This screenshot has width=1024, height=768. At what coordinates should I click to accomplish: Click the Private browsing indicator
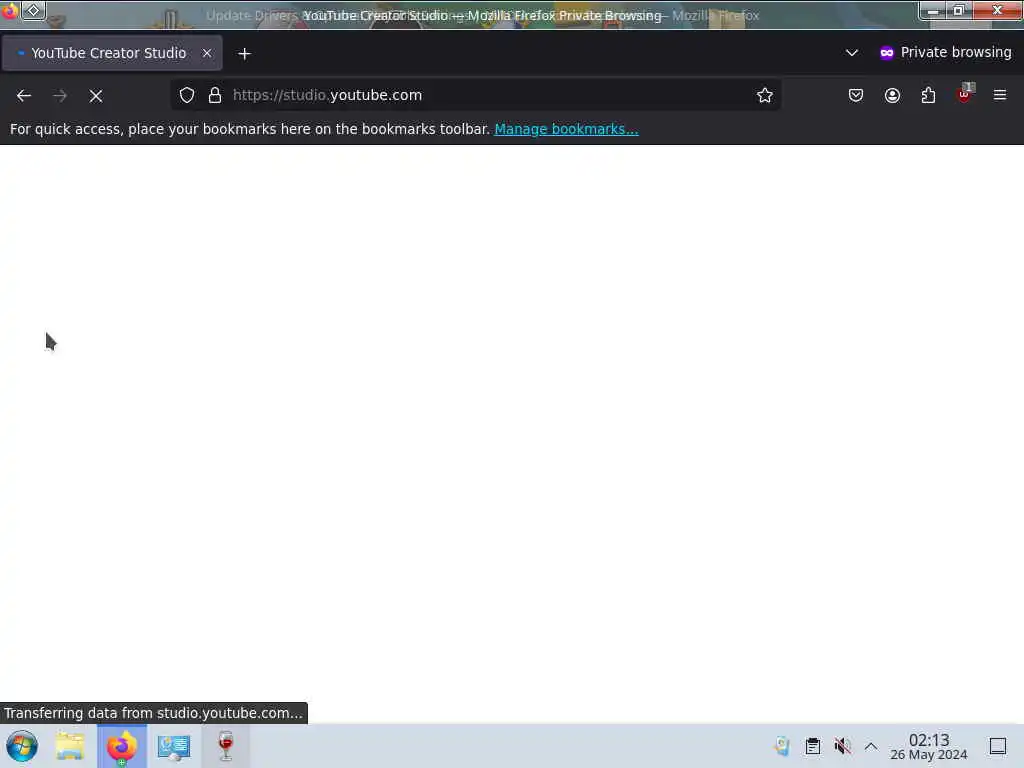pos(946,53)
